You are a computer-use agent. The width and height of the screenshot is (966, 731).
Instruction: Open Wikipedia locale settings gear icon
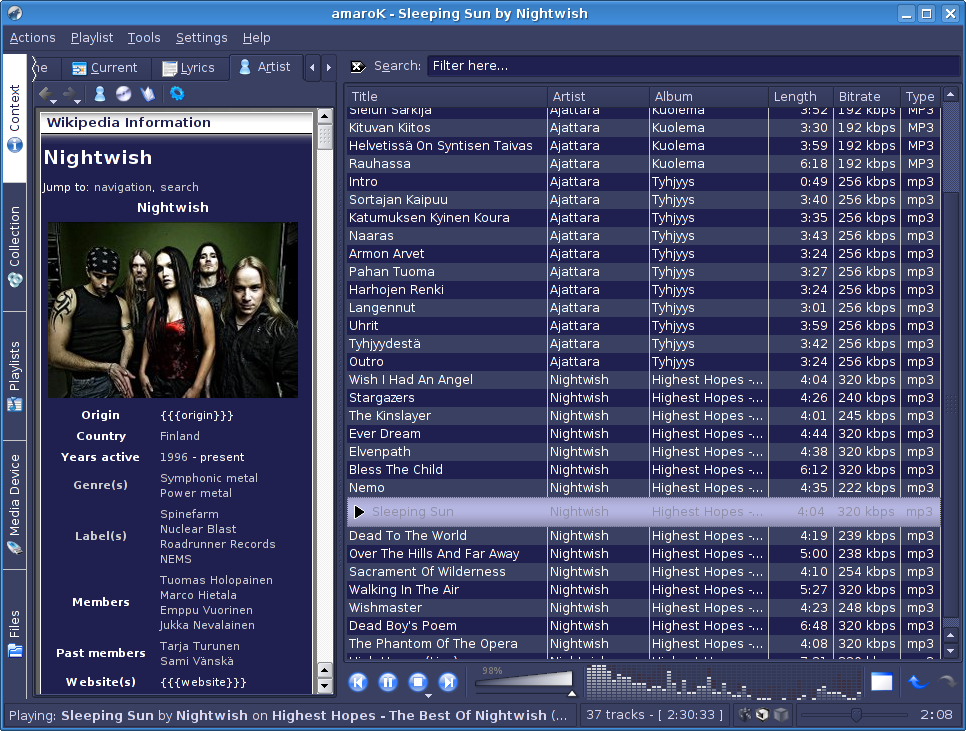(x=177, y=94)
